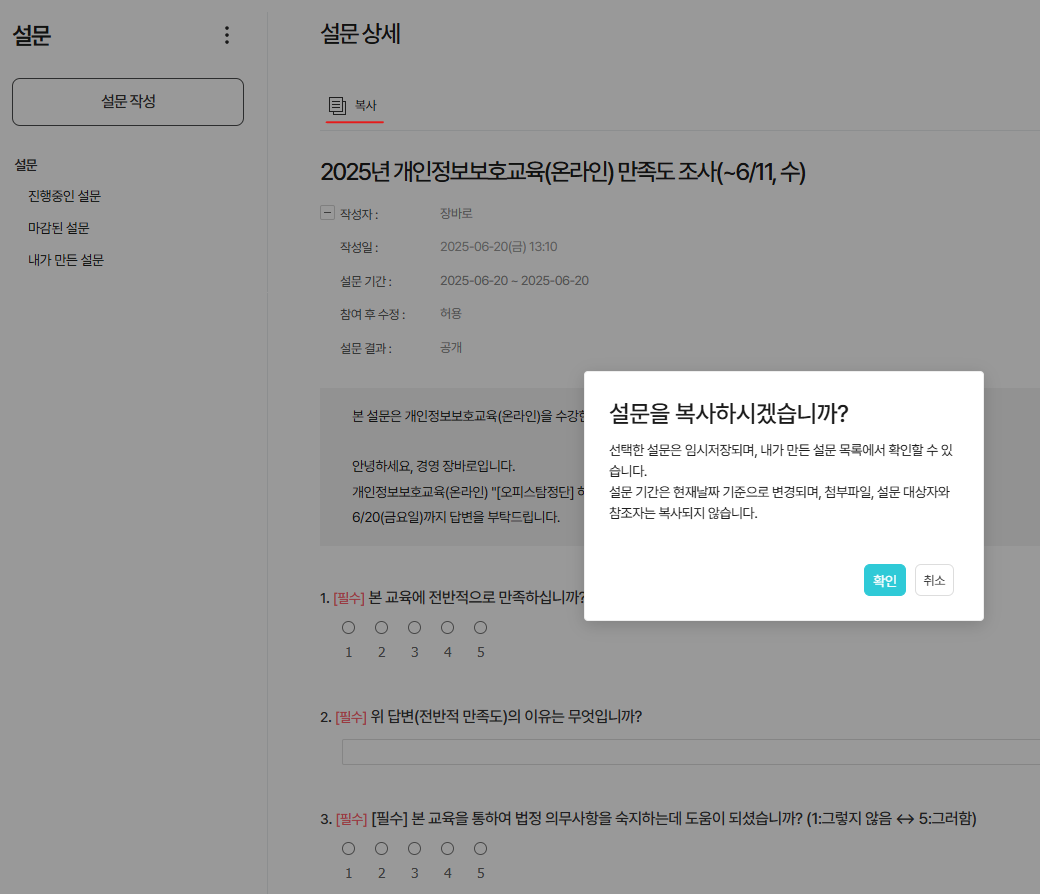Select rating 1 for question 1

349,628
